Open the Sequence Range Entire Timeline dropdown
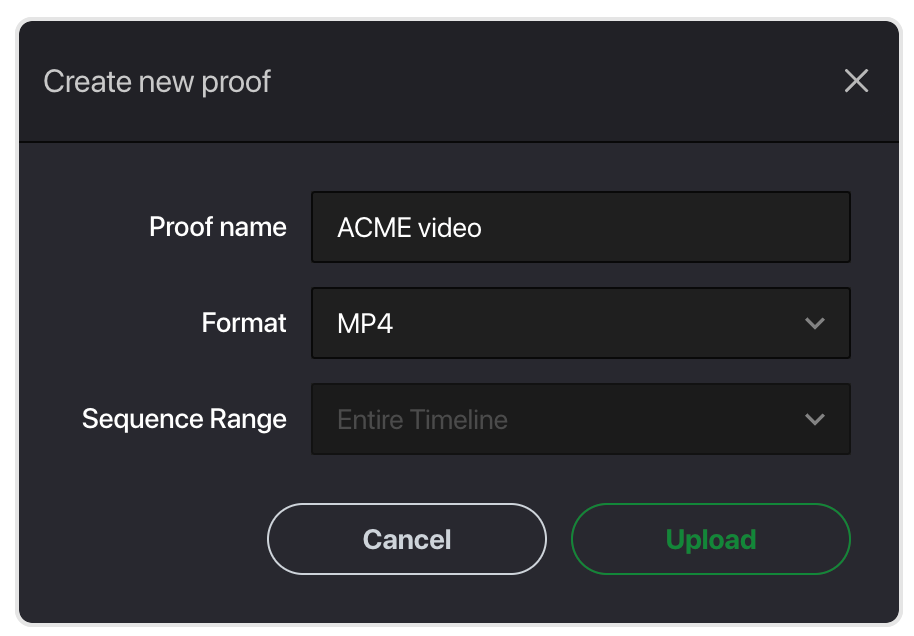This screenshot has height=636, width=914. click(x=581, y=419)
